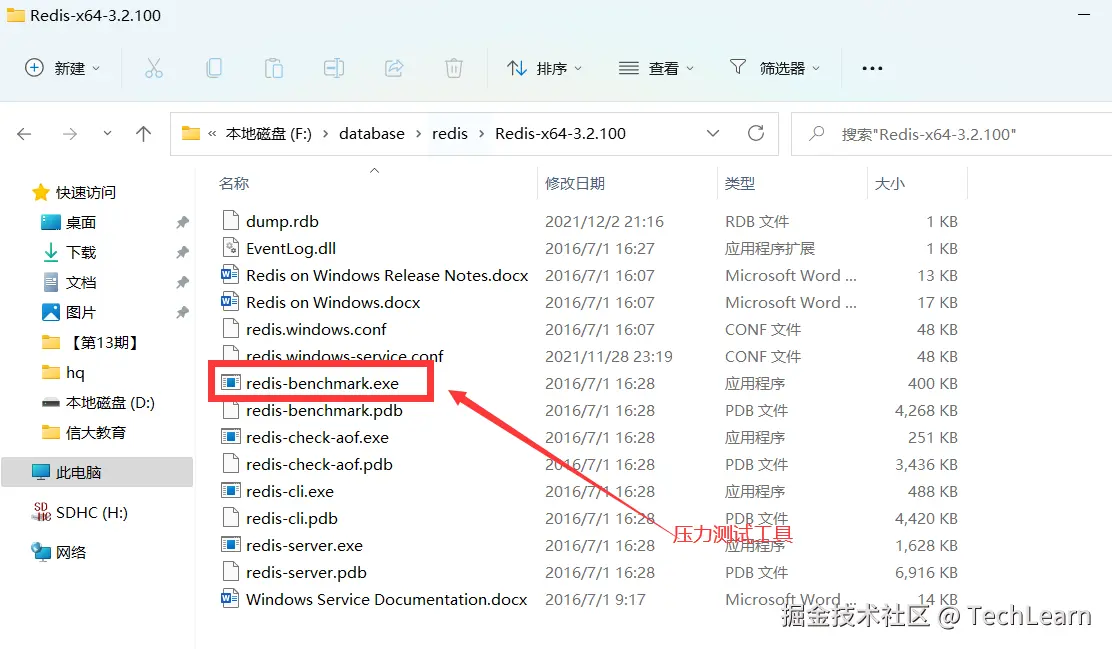Click pin icon next to 桌面
1112x649 pixels.
click(182, 222)
